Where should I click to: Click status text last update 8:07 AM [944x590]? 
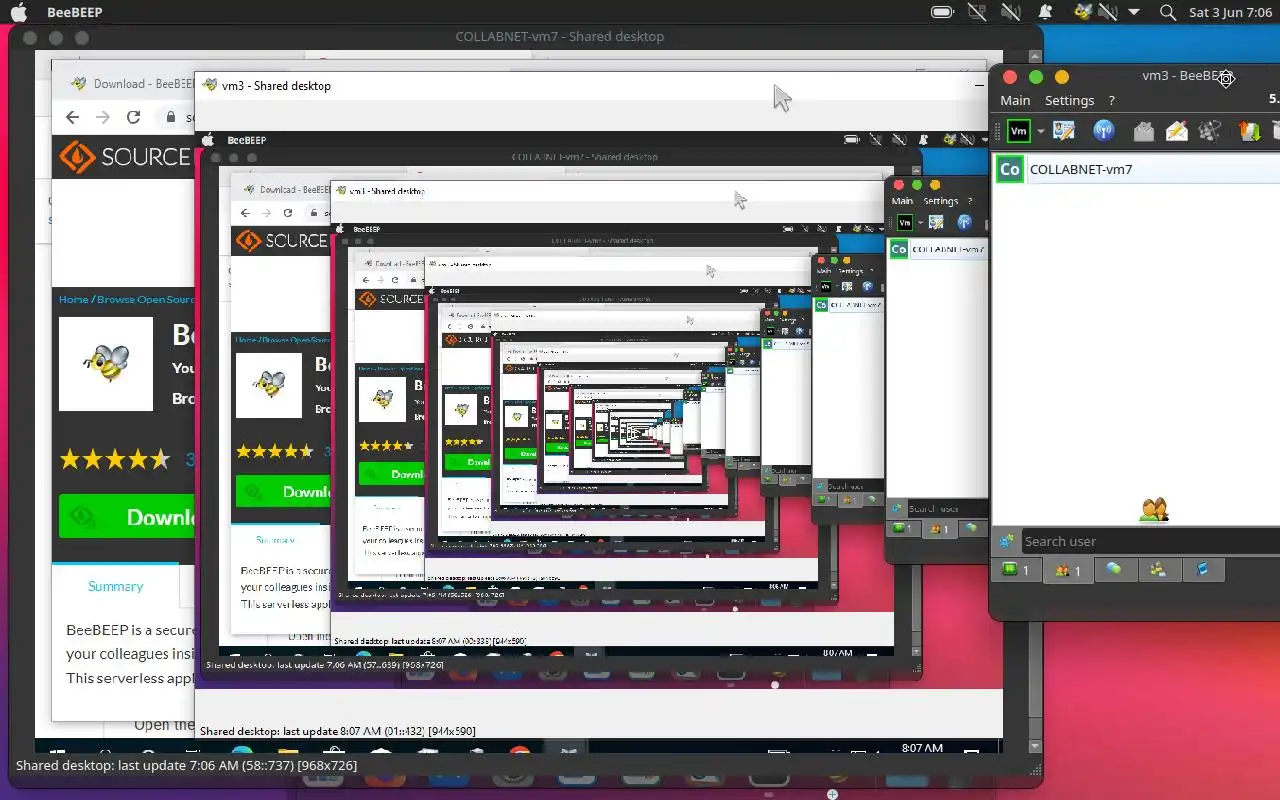point(338,731)
